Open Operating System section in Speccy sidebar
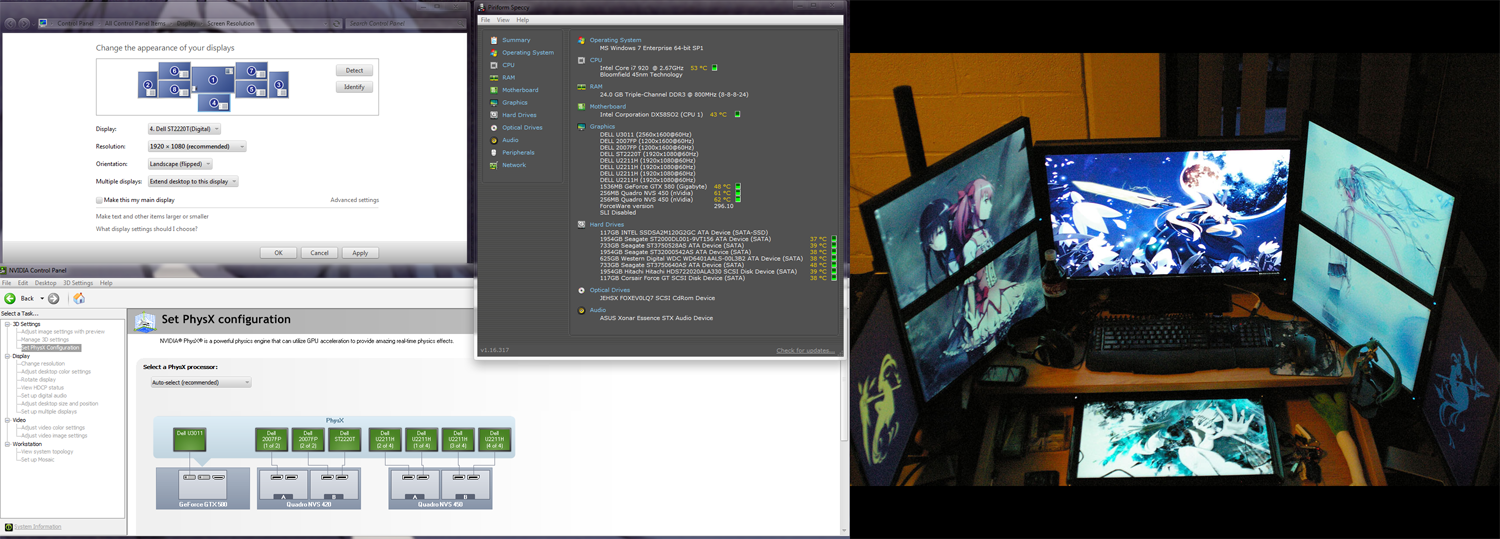The width and height of the screenshot is (1500, 539). (527, 52)
